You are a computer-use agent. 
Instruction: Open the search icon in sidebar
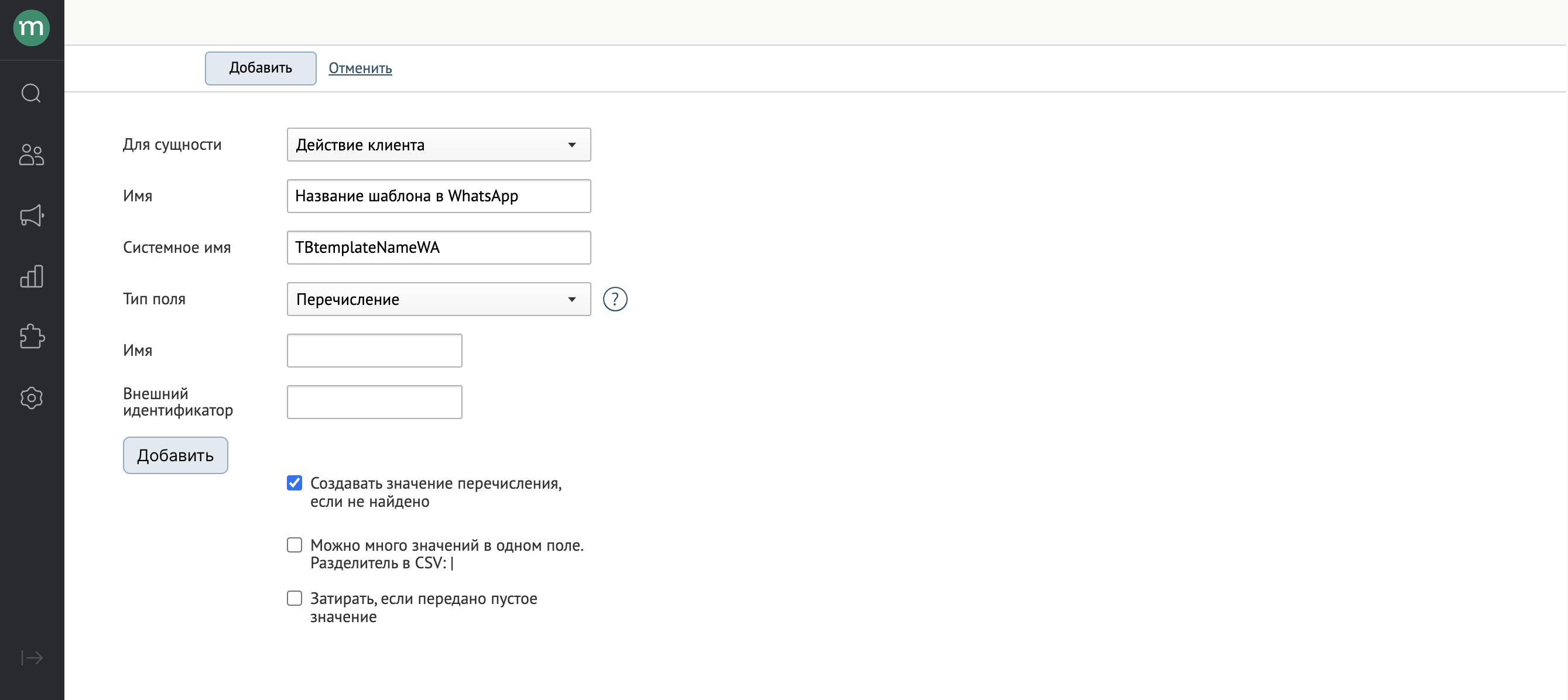31,93
